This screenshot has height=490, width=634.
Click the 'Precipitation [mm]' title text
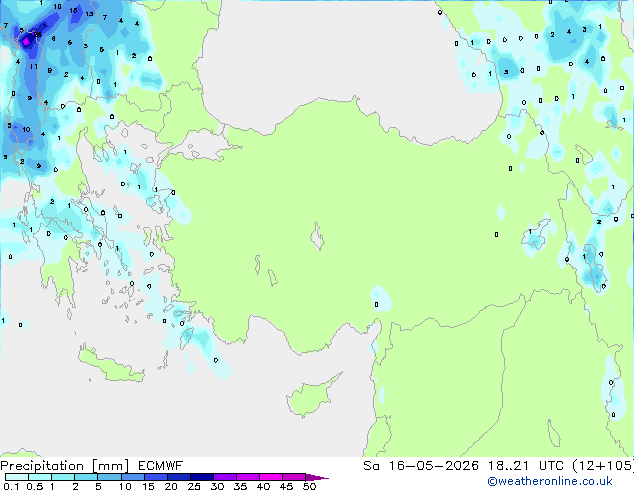point(65,466)
